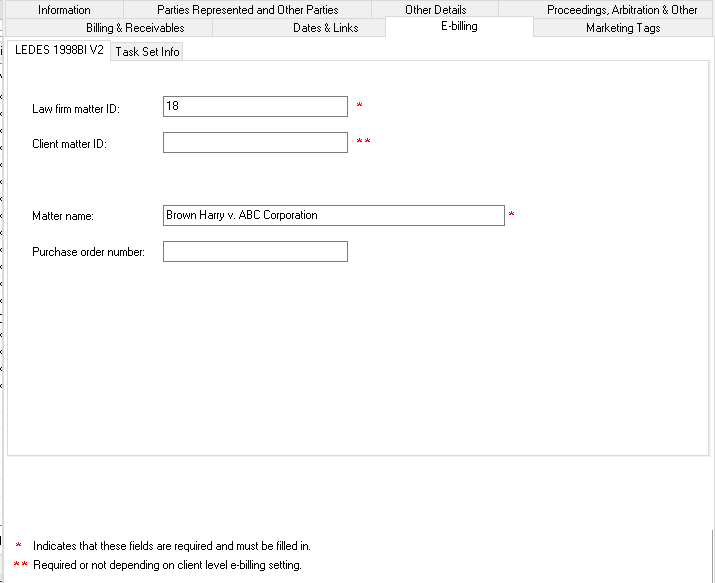Select the E-billing tab
Image resolution: width=715 pixels, height=583 pixels.
pos(459,26)
